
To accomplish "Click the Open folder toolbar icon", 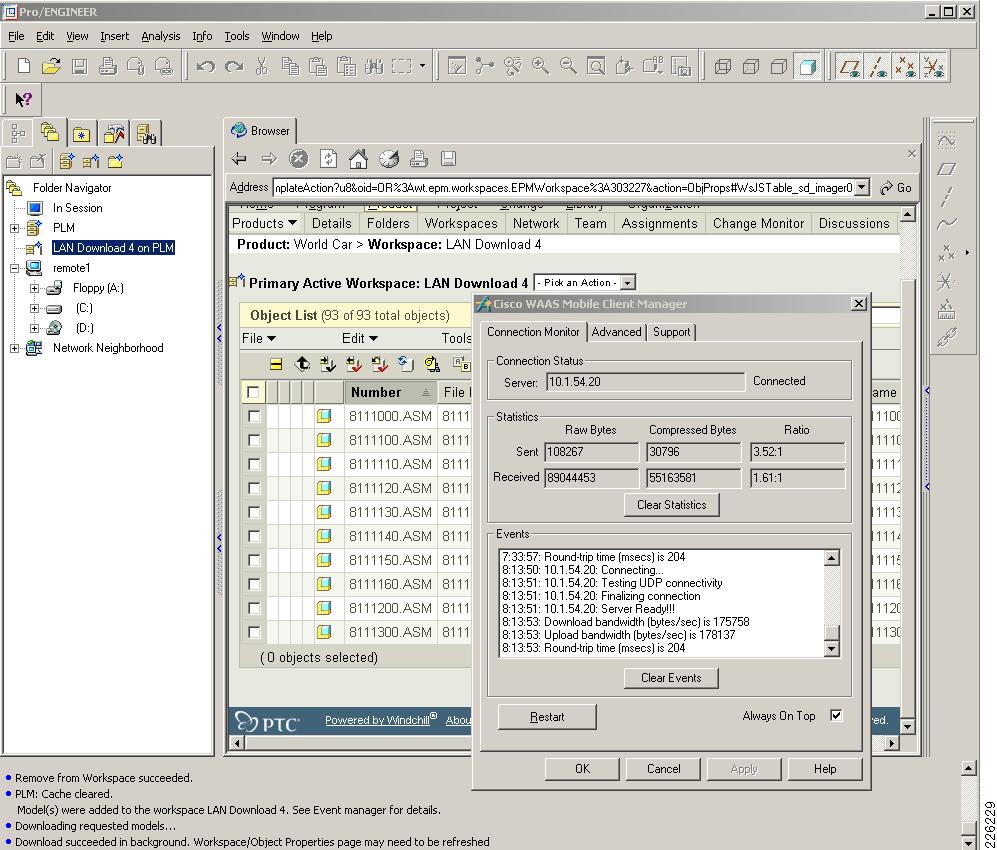I will point(52,66).
